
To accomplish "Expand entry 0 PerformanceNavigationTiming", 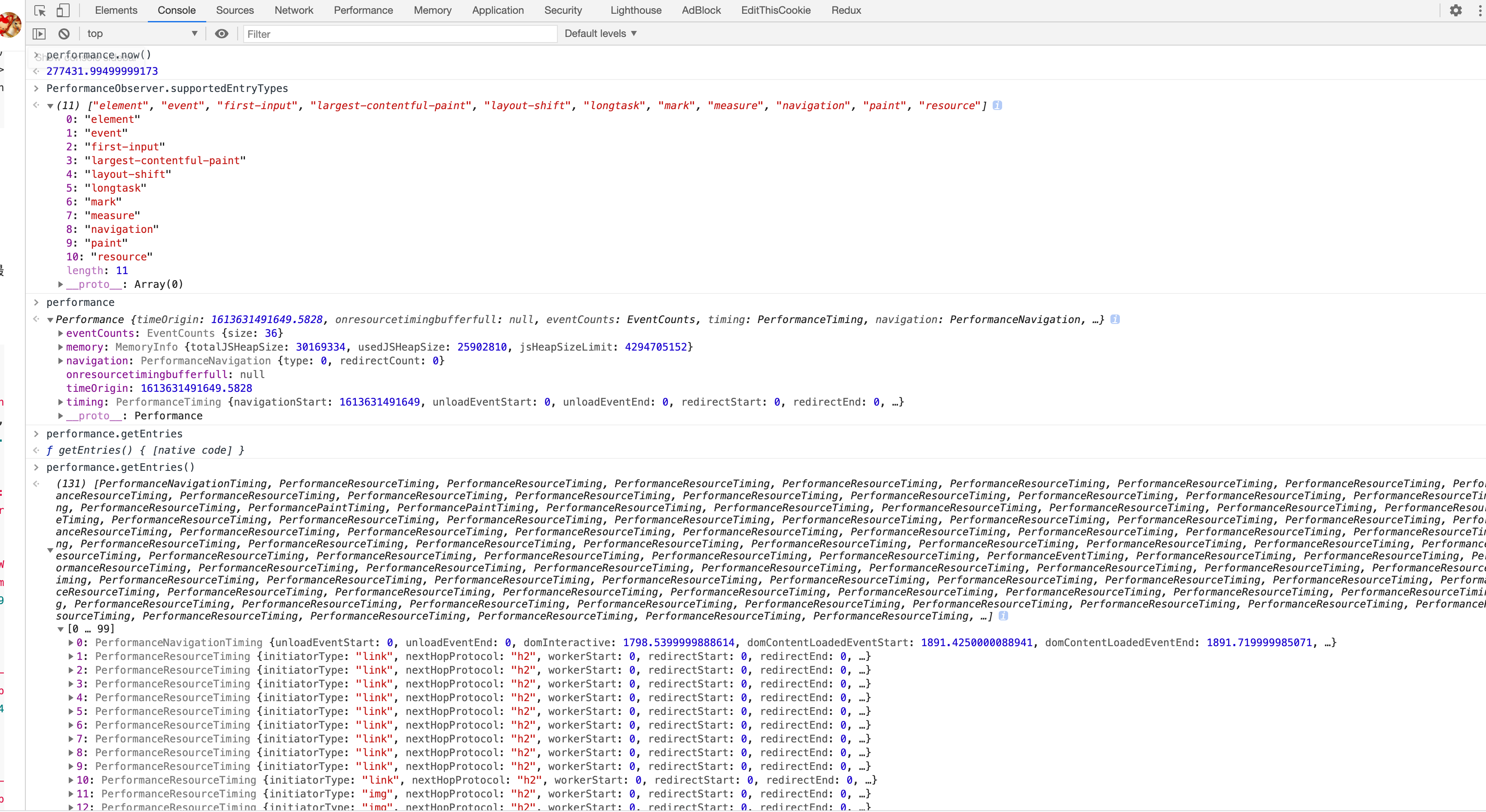I will (x=71, y=643).
